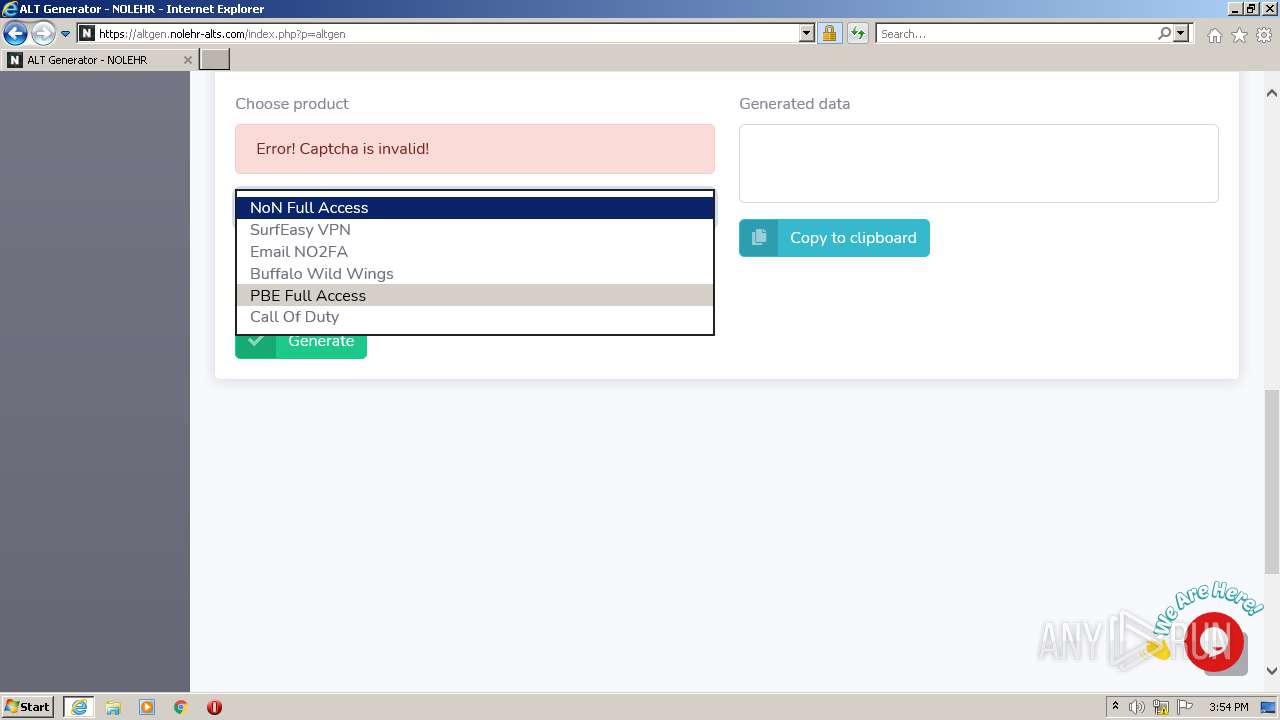Select Email NO2FA option
This screenshot has height=720, width=1280.
coord(475,252)
